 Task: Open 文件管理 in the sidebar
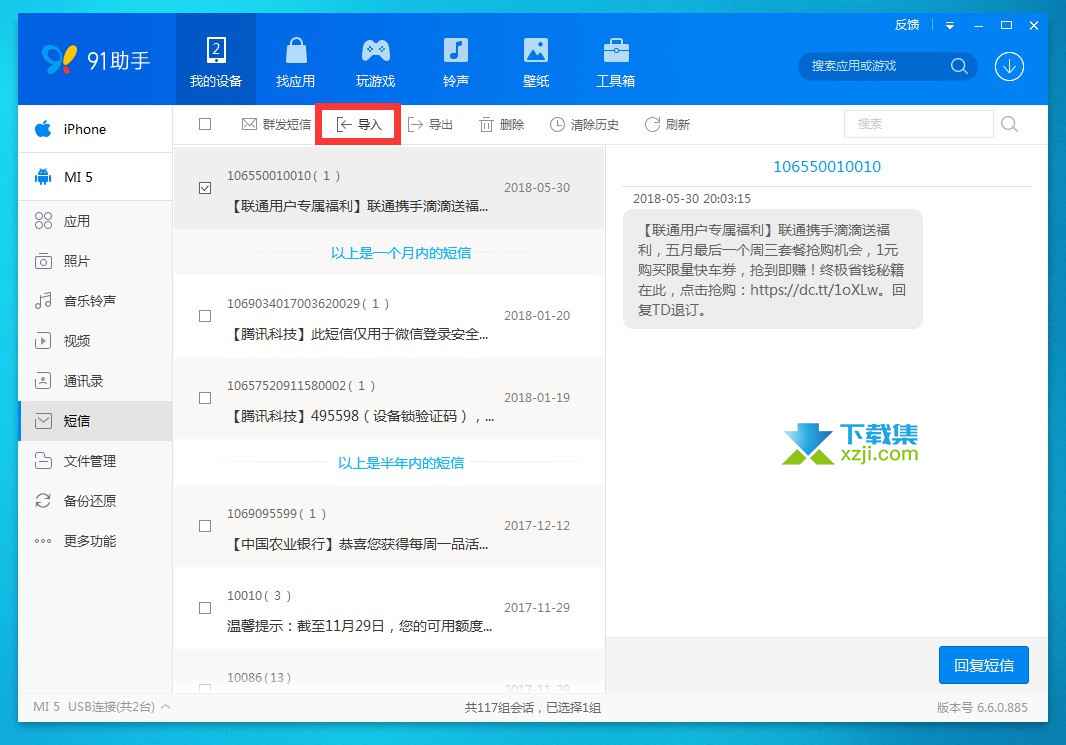pyautogui.click(x=95, y=461)
